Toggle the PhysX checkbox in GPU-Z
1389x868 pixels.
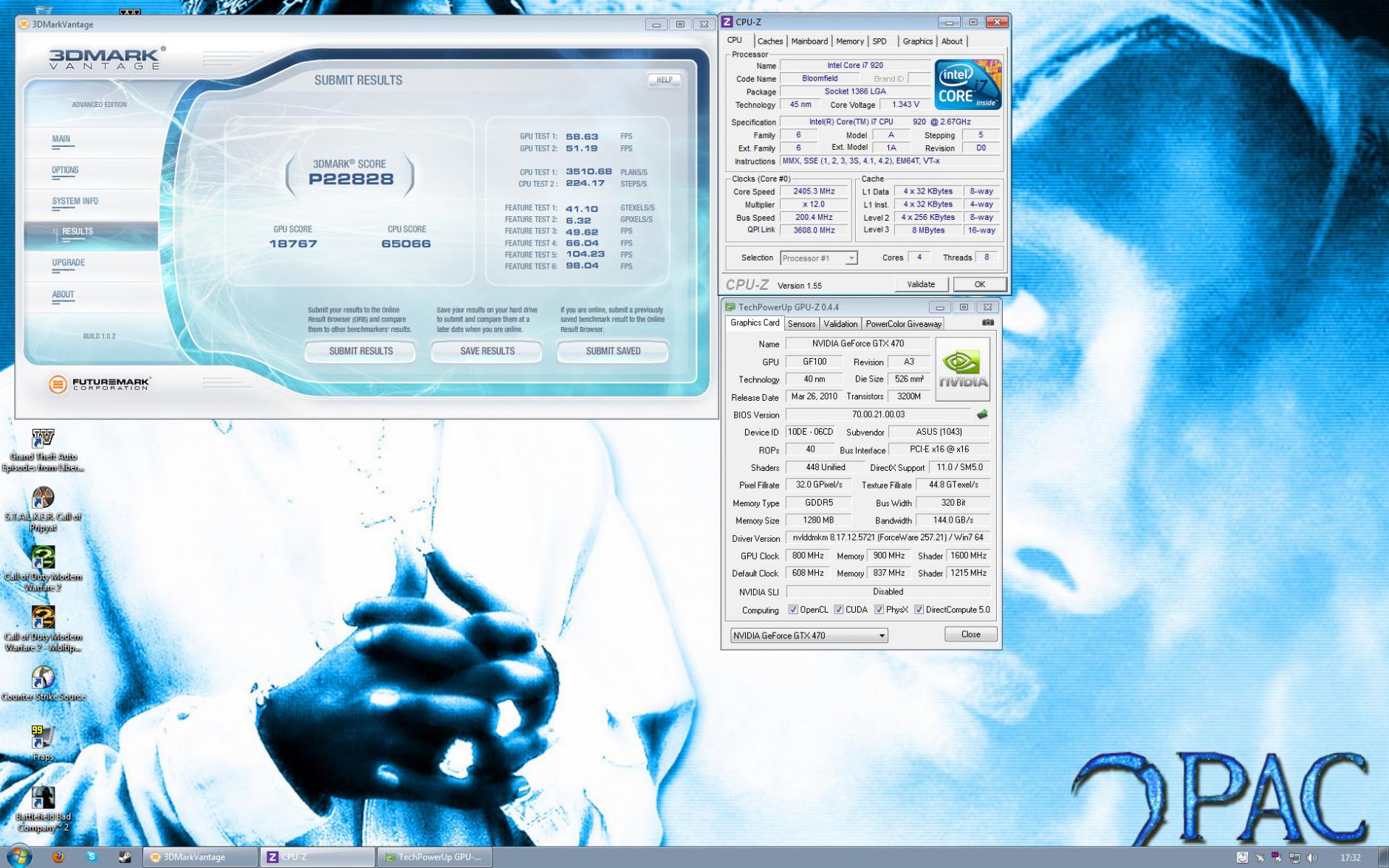coord(879,610)
